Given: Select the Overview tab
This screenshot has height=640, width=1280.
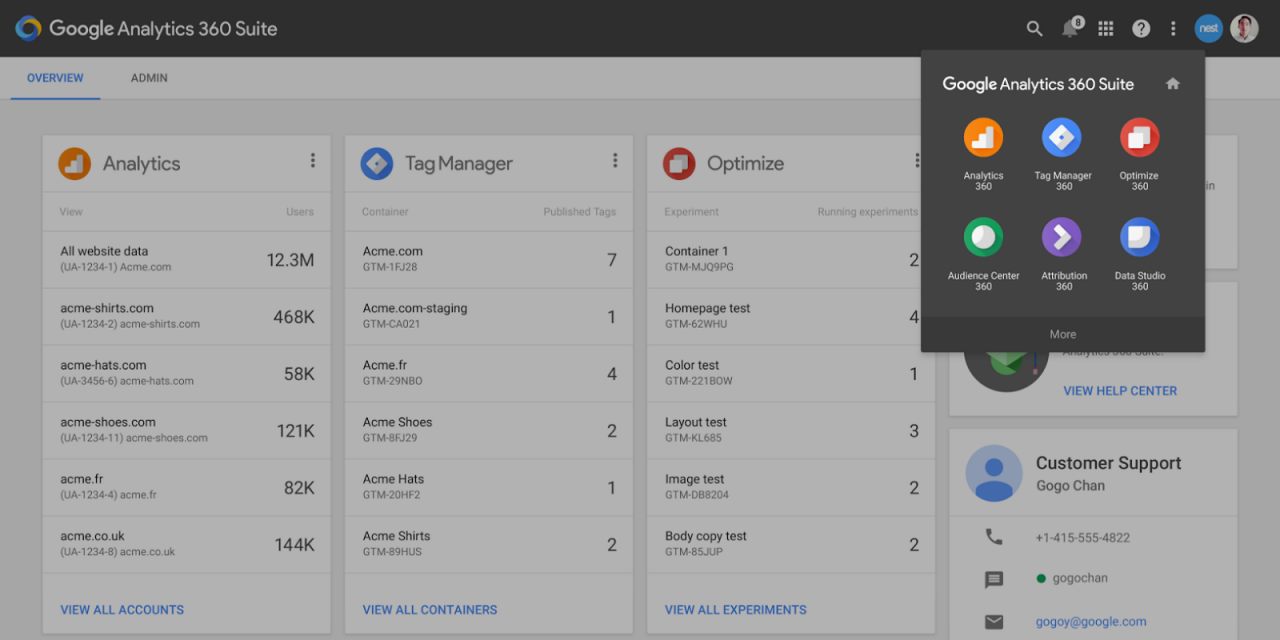Looking at the screenshot, I should [x=55, y=78].
